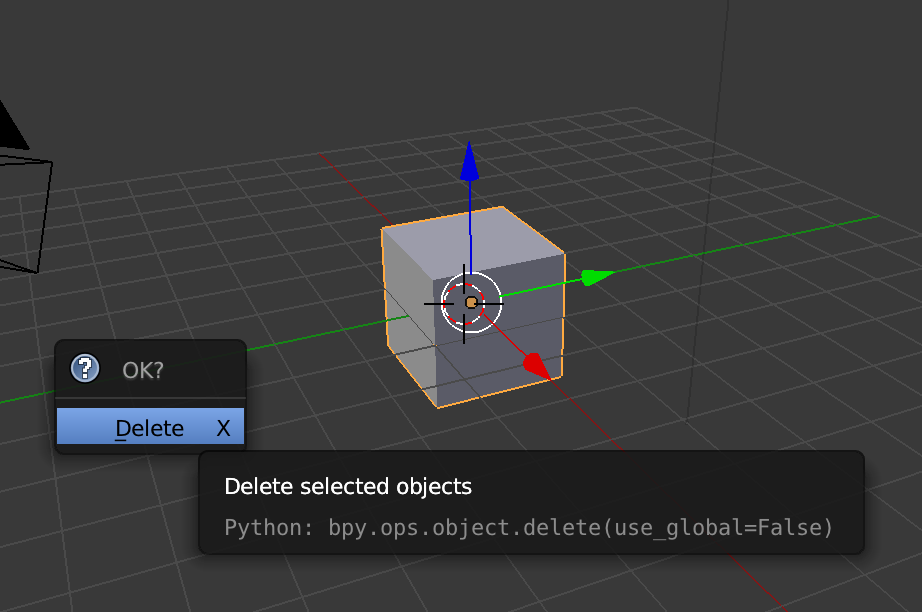Click the white manipulator circle on the cube
Screen dimensions: 922x612
(x=471, y=303)
